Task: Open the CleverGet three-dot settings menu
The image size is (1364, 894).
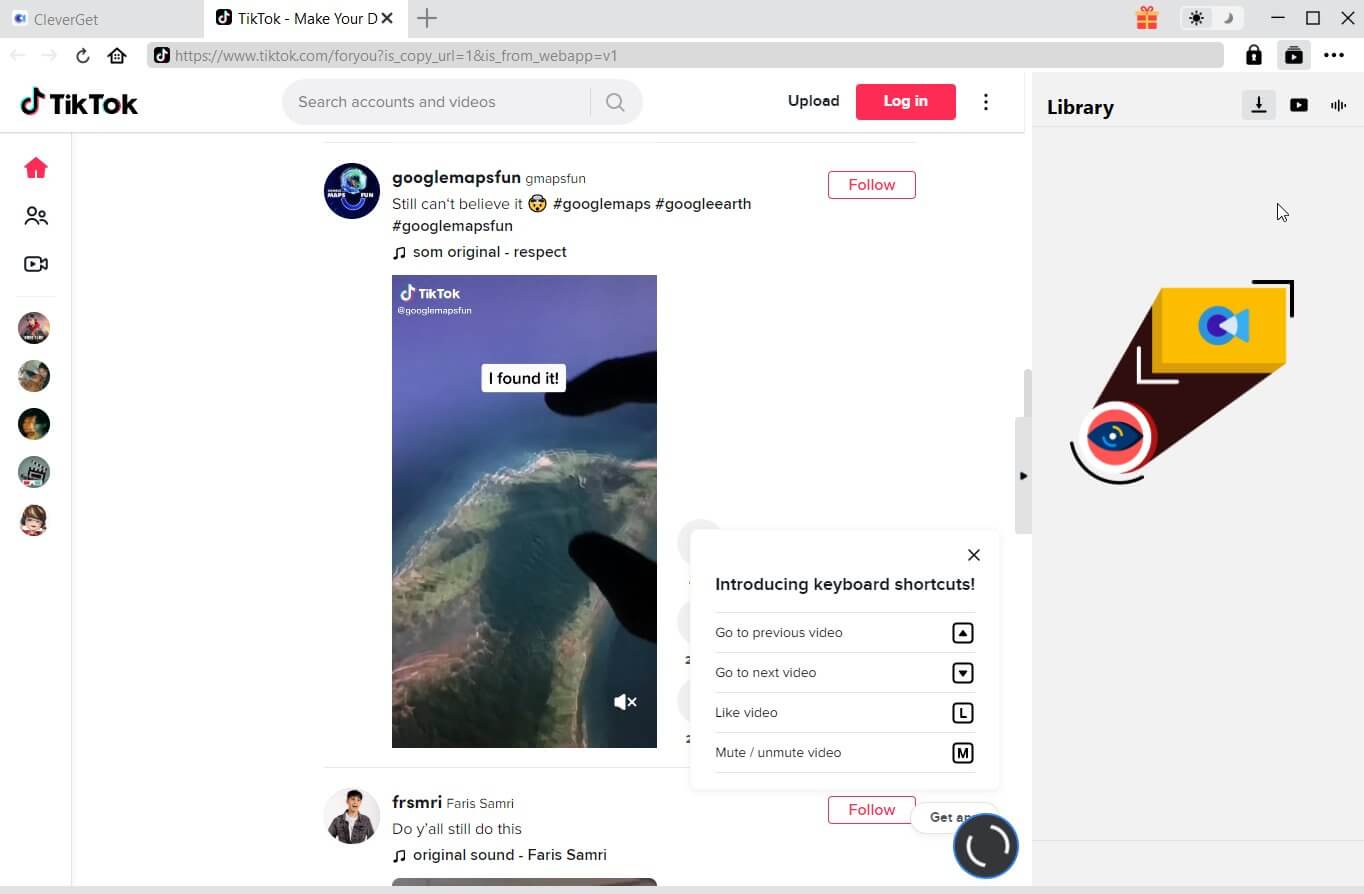Action: (1334, 56)
